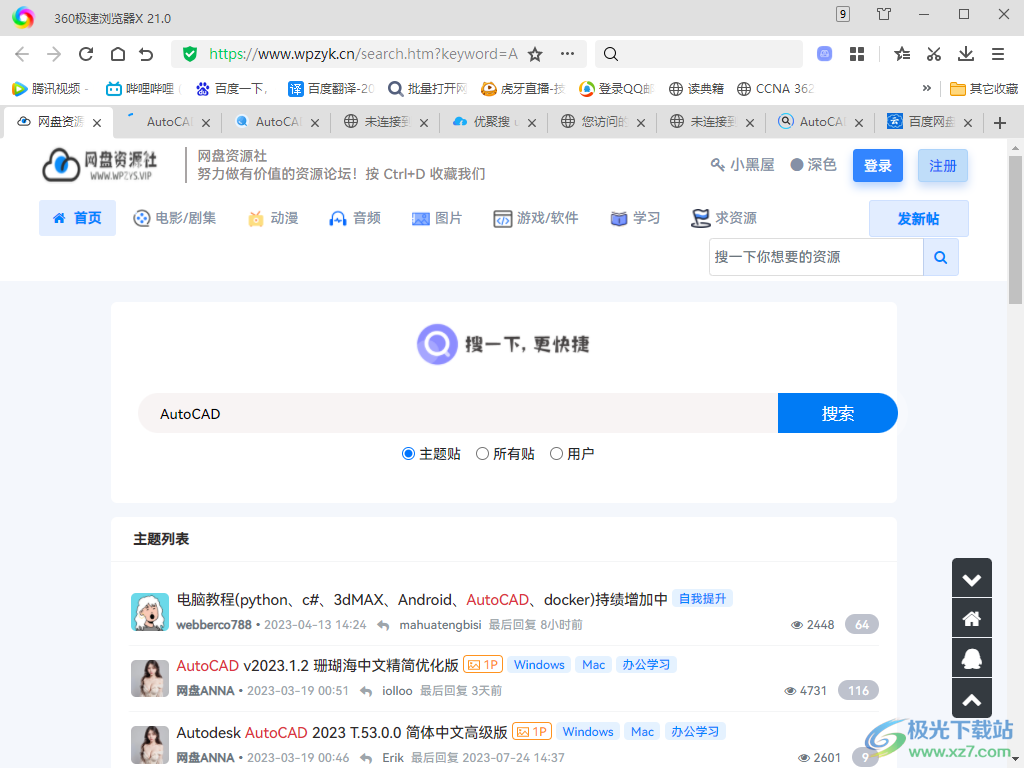The image size is (1024, 768).
Task: Click the browser address bar URL
Action: tap(363, 54)
